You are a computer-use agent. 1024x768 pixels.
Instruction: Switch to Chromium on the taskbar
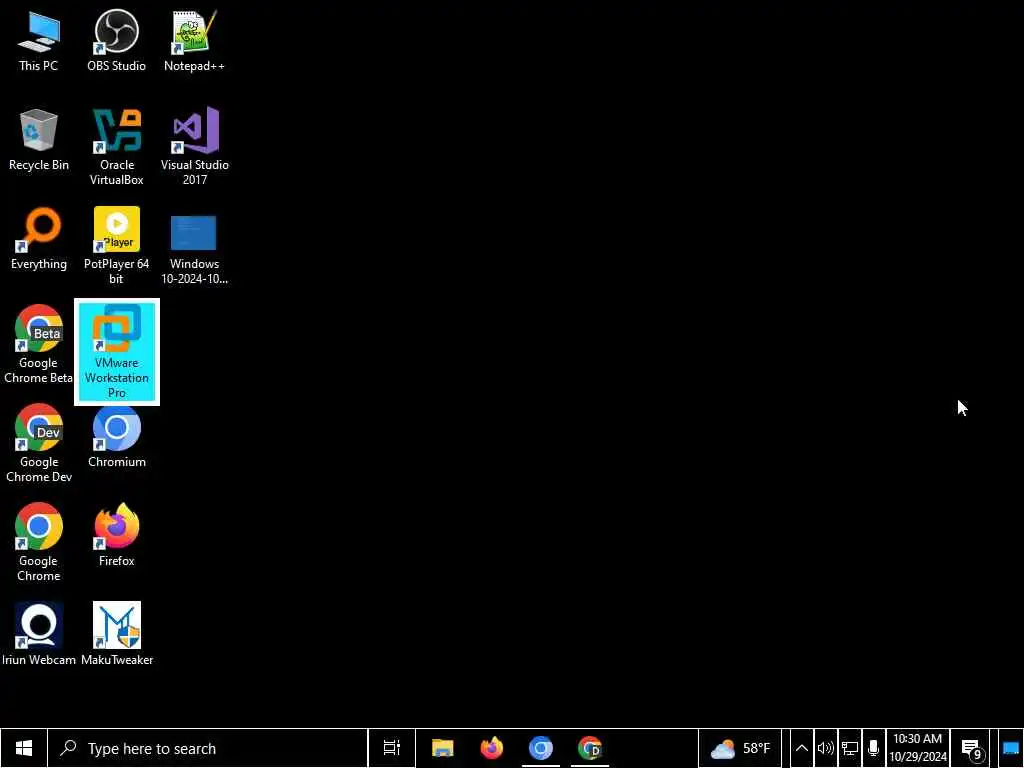(541, 748)
